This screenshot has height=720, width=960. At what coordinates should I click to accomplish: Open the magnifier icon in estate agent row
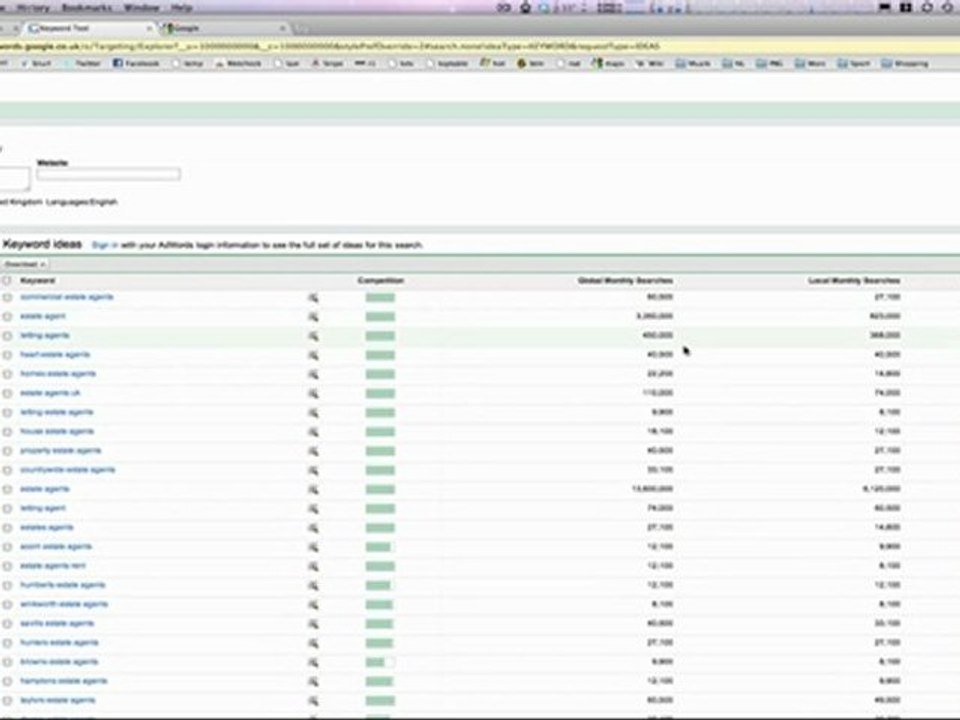313,317
